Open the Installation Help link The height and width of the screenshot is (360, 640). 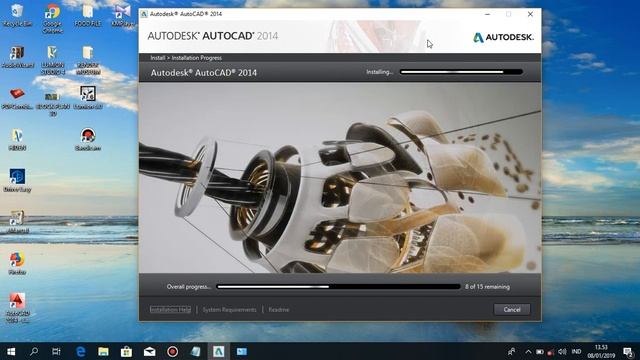(170, 309)
